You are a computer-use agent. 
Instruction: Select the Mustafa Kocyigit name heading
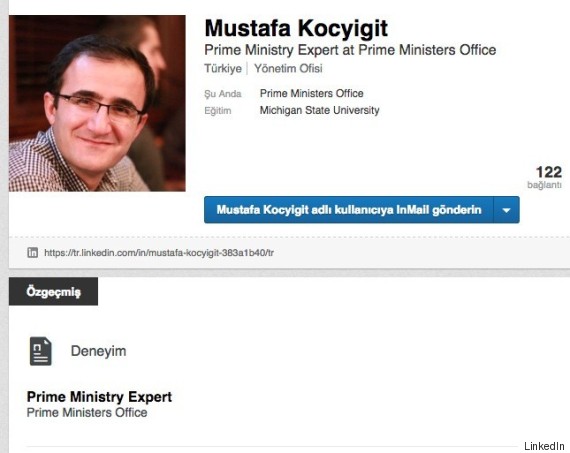pyautogui.click(x=296, y=28)
